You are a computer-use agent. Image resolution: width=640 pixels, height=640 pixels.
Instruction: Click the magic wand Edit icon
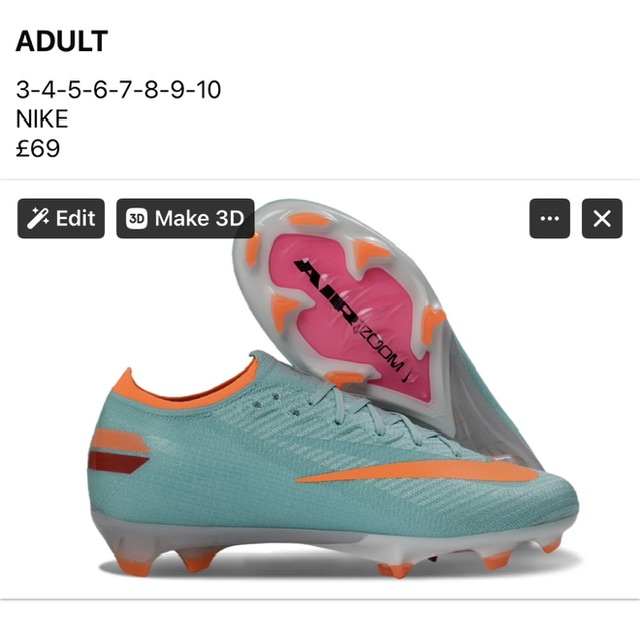38,218
